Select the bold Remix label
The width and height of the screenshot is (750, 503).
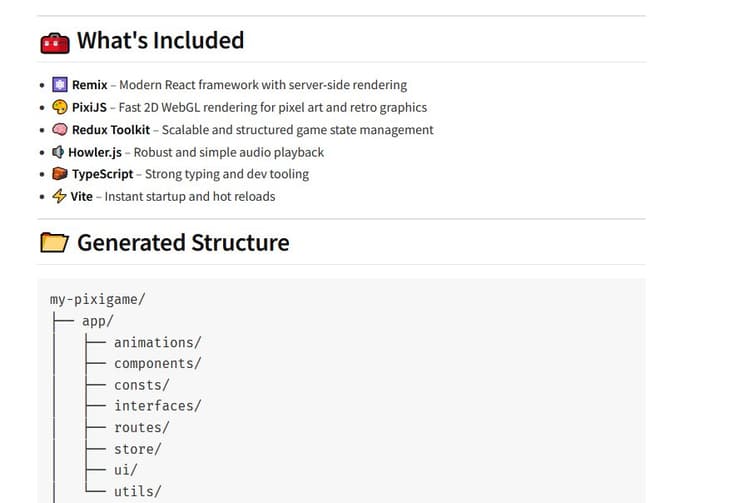pos(89,85)
